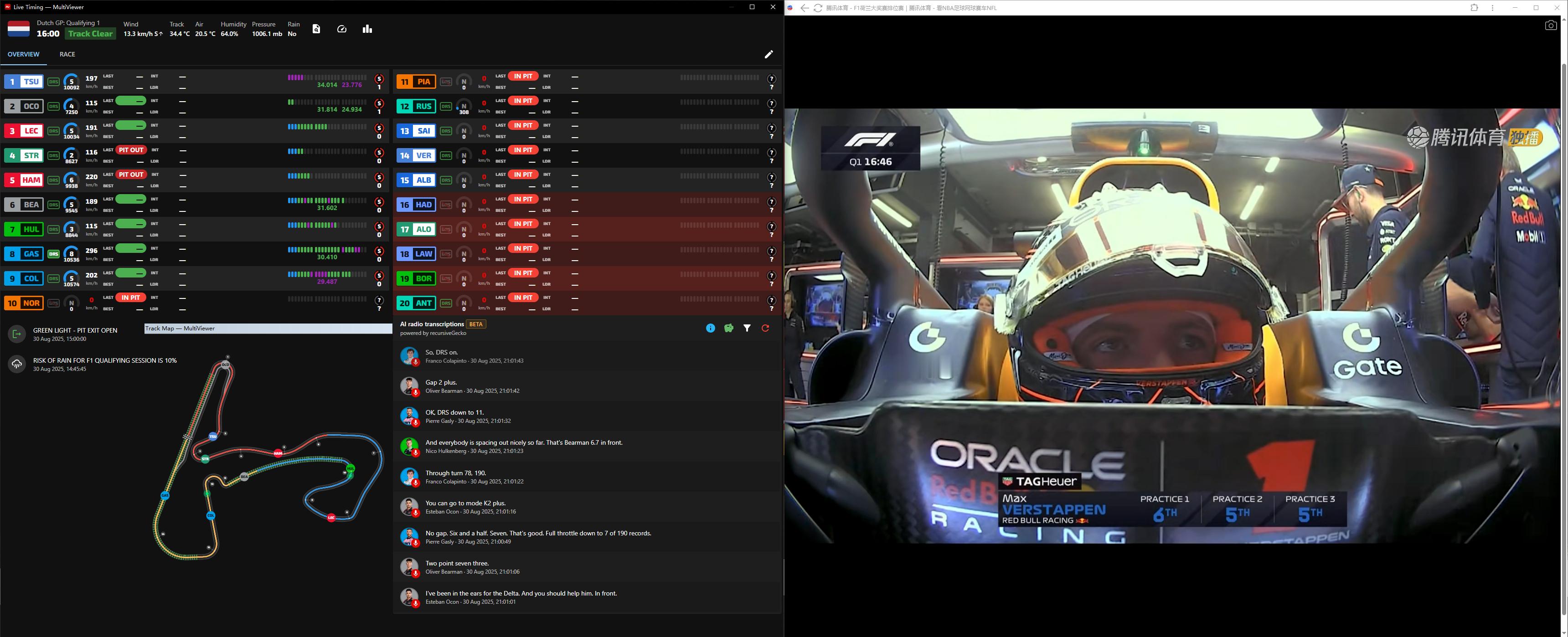
Task: Click STR's PIT OUT badge
Action: click(x=131, y=149)
